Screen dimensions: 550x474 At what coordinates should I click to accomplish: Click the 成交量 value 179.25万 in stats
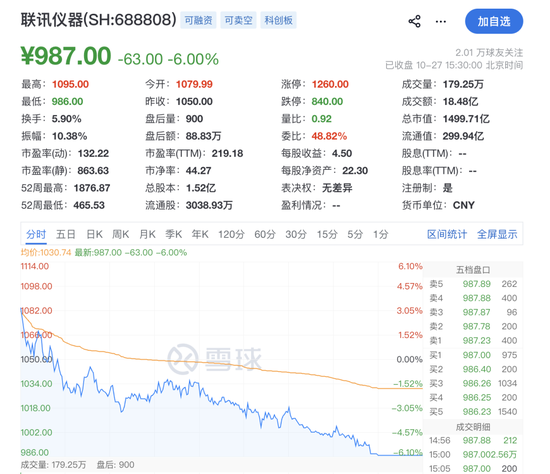463,84
